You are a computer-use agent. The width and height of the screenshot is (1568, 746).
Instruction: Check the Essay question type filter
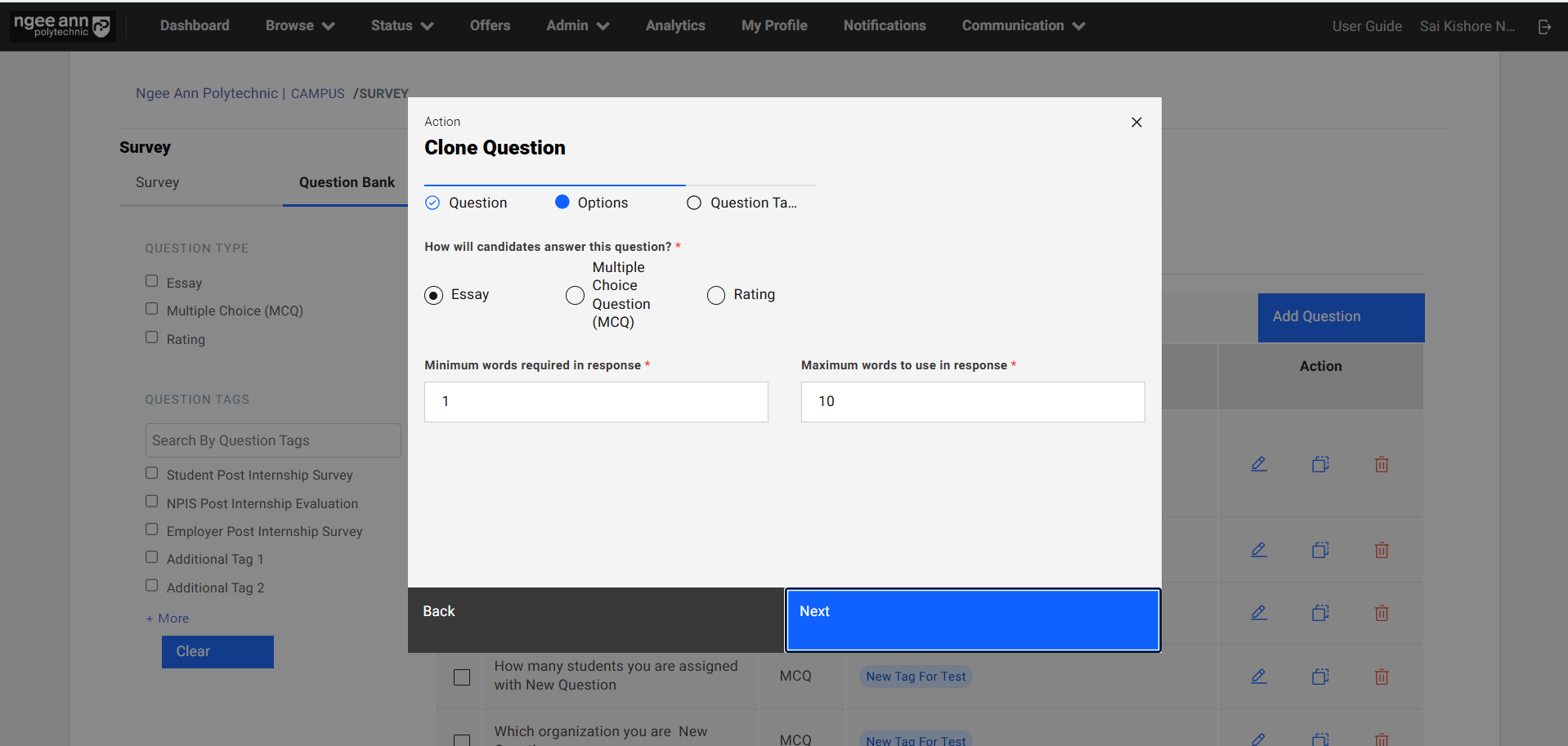(x=152, y=281)
